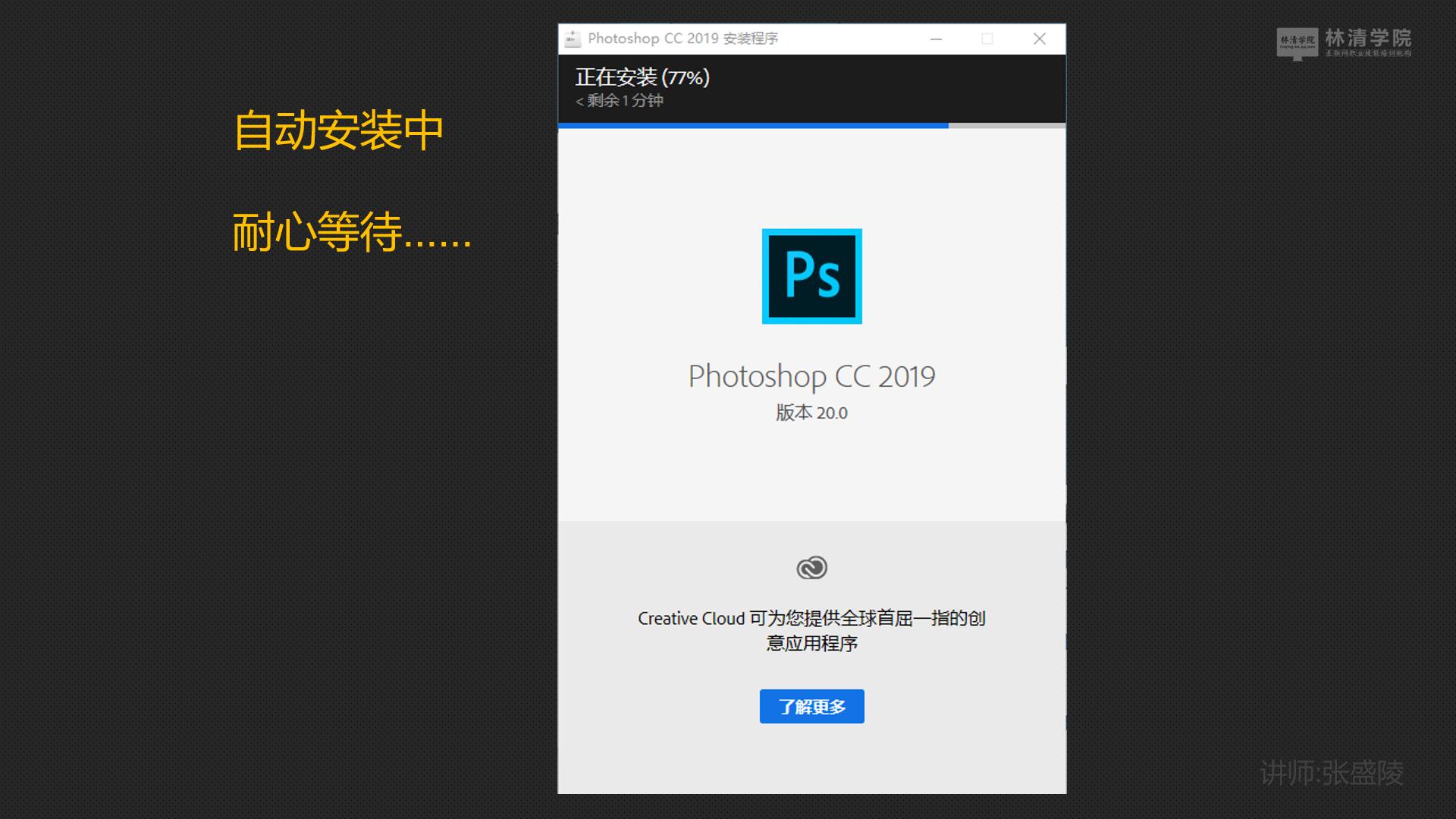The width and height of the screenshot is (1456, 819).
Task: Click the minimize button of the installer
Action: click(x=936, y=37)
